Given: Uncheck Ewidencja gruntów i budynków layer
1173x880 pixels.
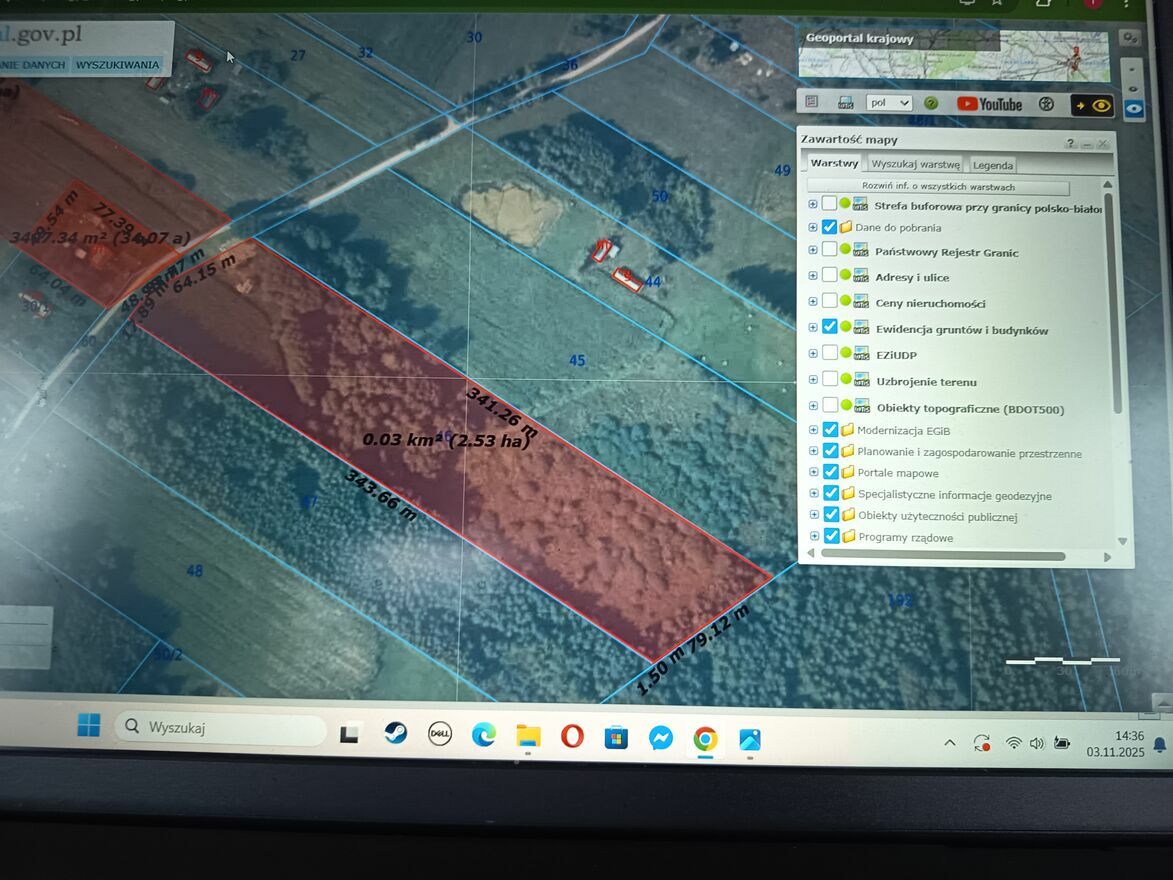Looking at the screenshot, I should [829, 327].
